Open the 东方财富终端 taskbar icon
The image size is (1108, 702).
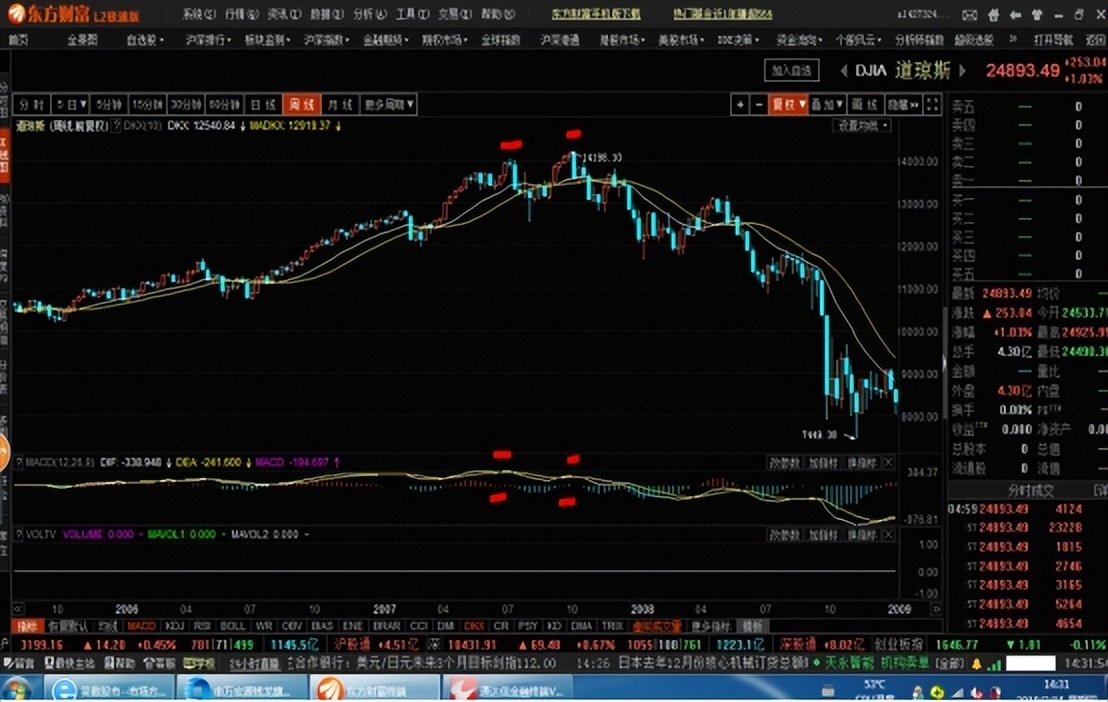pos(330,689)
